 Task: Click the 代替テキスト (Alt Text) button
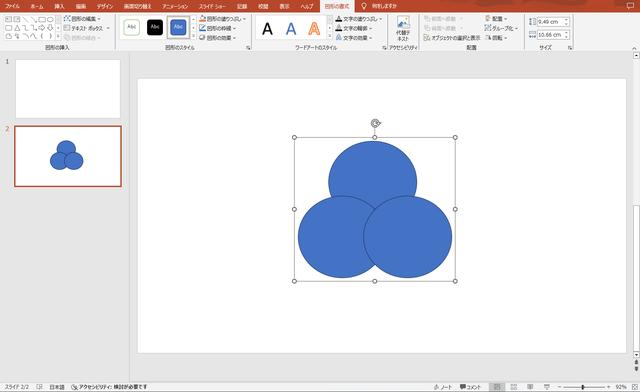coord(403,28)
